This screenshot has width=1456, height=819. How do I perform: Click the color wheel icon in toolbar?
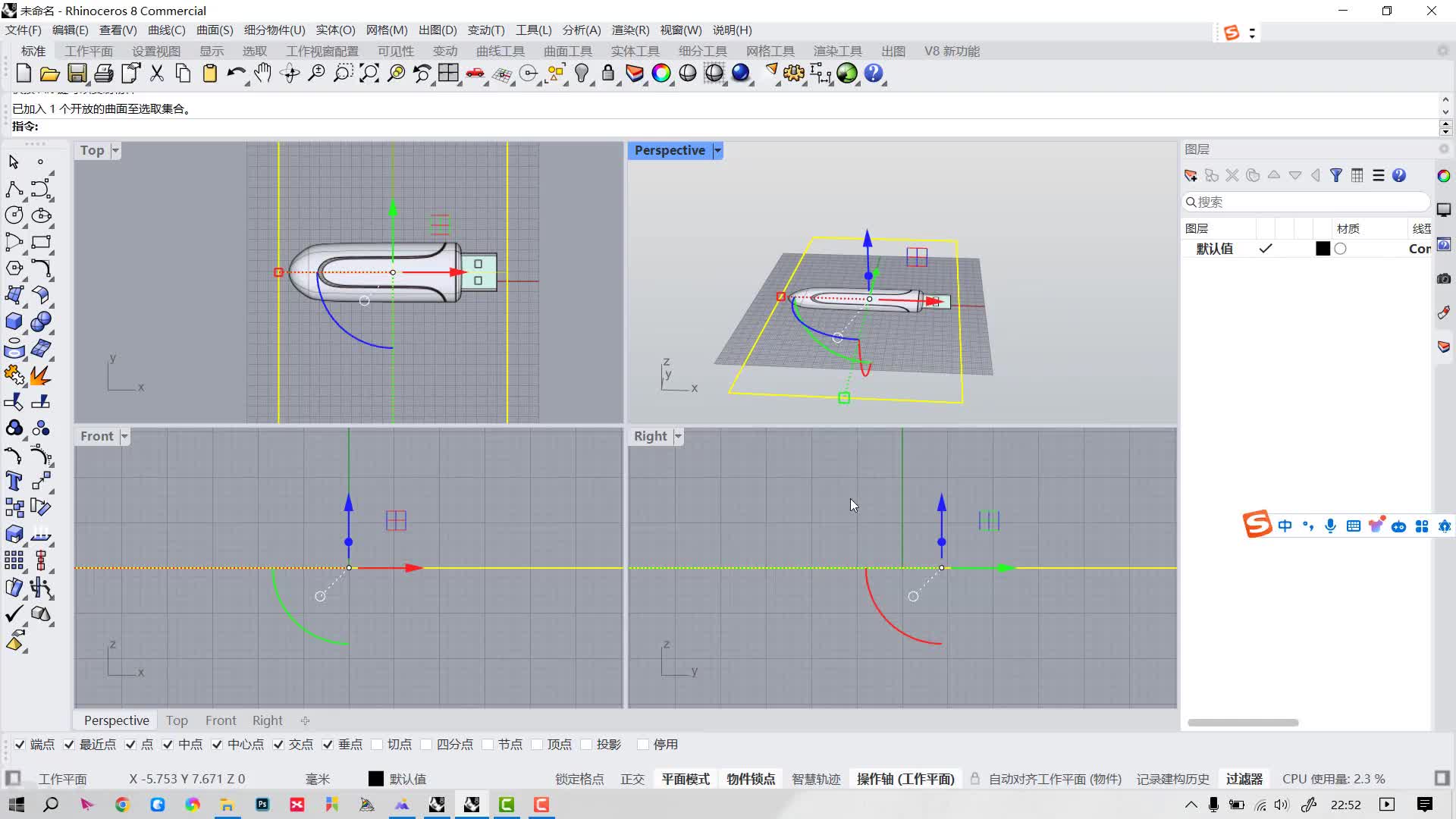(661, 73)
